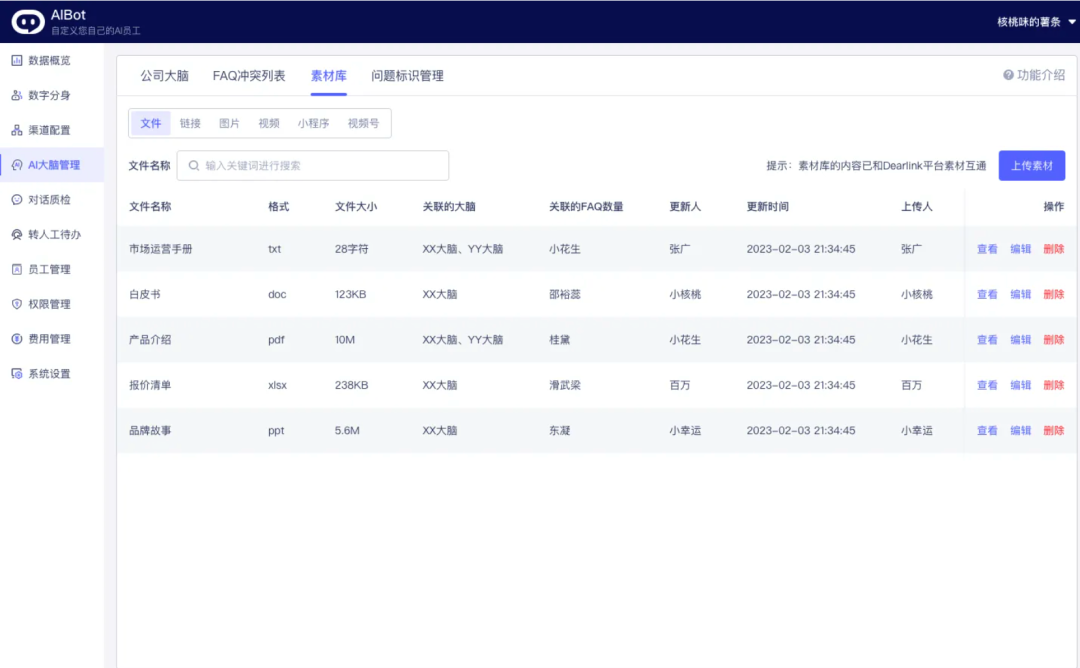Click the 费用管理 coin icon
Viewport: 1080px width, 668px height.
pyautogui.click(x=17, y=339)
